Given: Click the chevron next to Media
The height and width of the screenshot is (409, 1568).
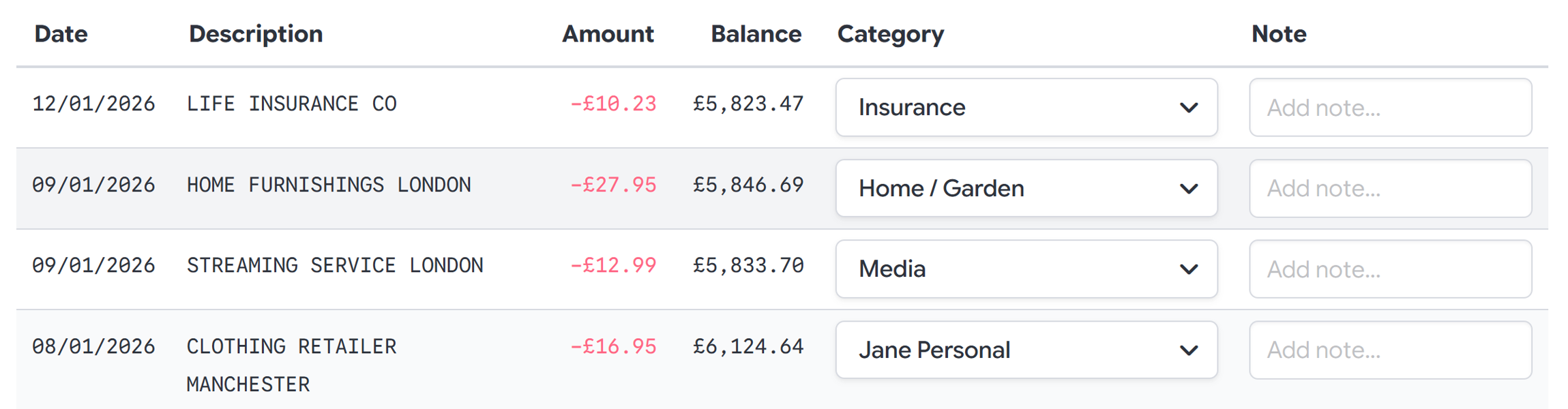Looking at the screenshot, I should point(1188,269).
